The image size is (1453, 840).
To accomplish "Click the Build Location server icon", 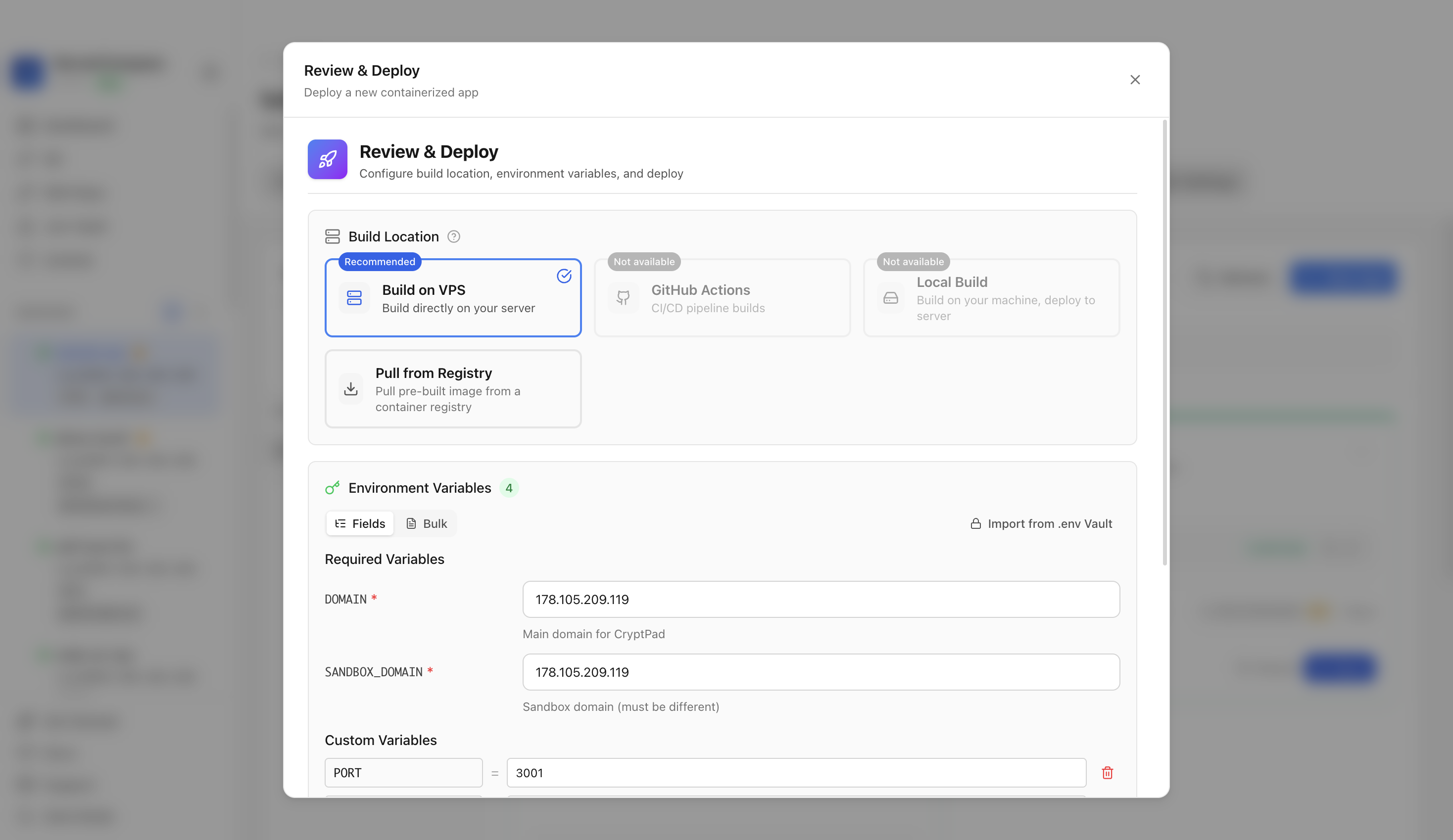I will (x=333, y=236).
